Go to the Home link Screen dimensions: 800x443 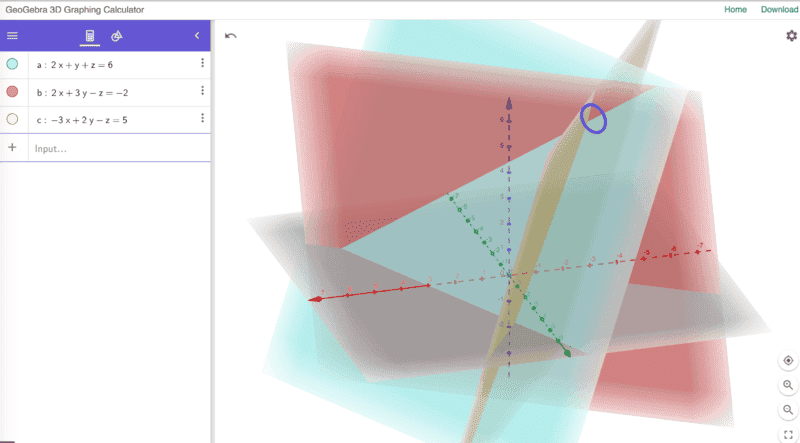point(735,9)
